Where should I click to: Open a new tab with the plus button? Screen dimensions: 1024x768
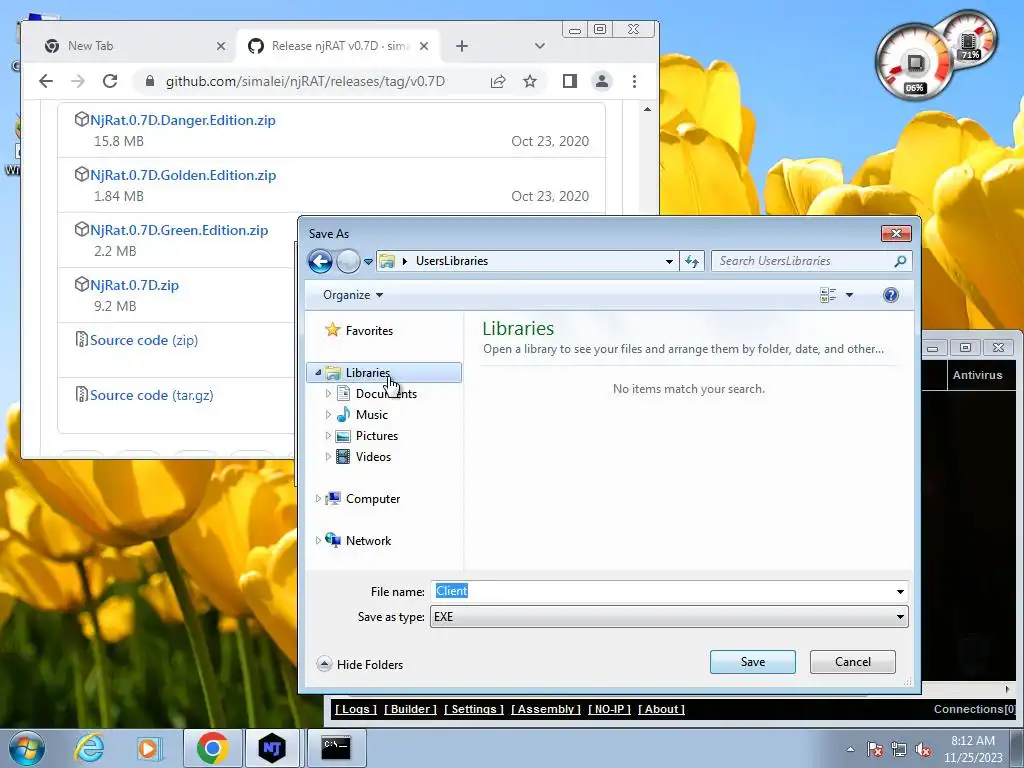[x=462, y=46]
